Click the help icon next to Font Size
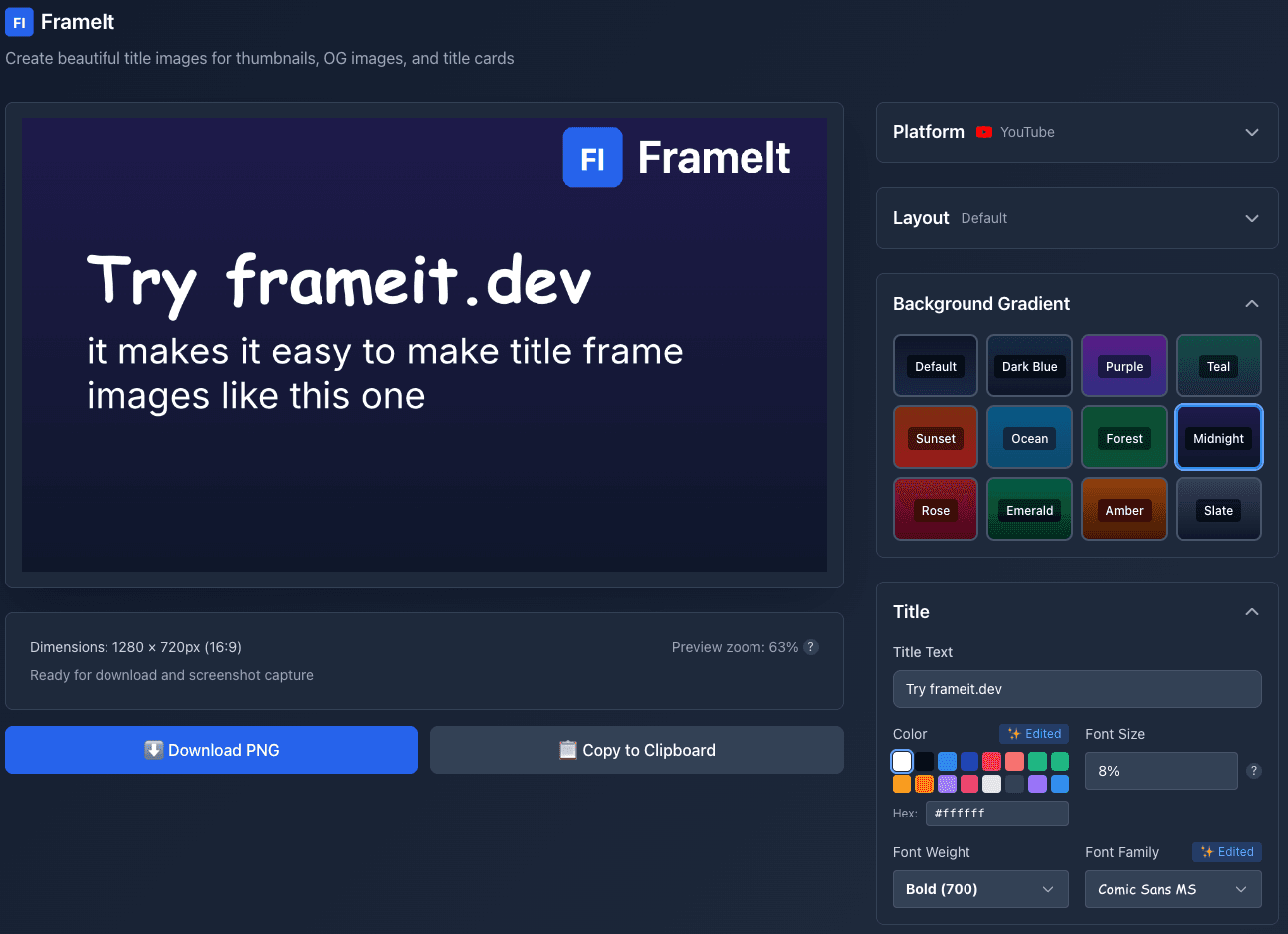 click(x=1253, y=770)
